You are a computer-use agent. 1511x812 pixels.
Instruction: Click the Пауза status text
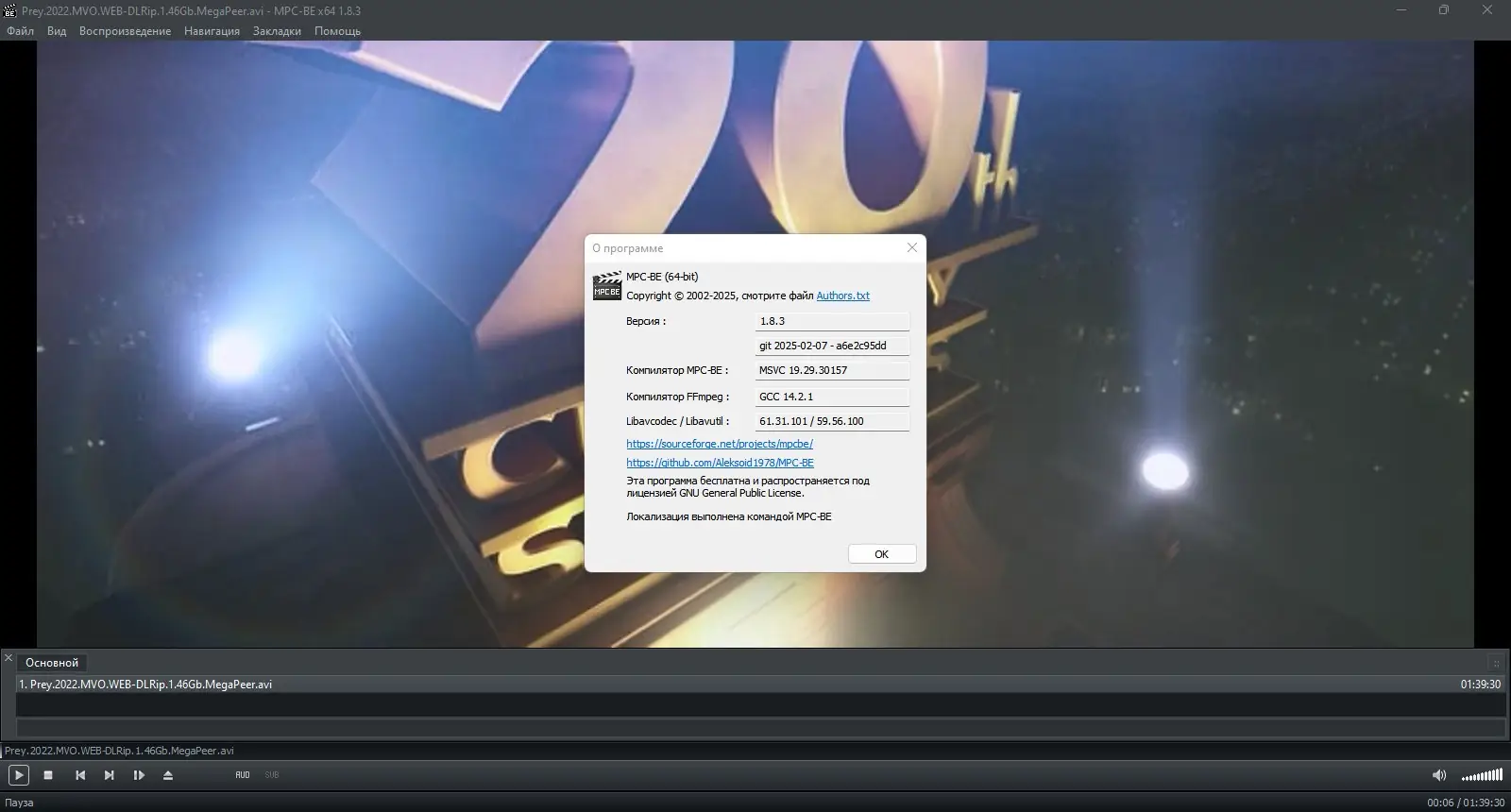[x=19, y=803]
